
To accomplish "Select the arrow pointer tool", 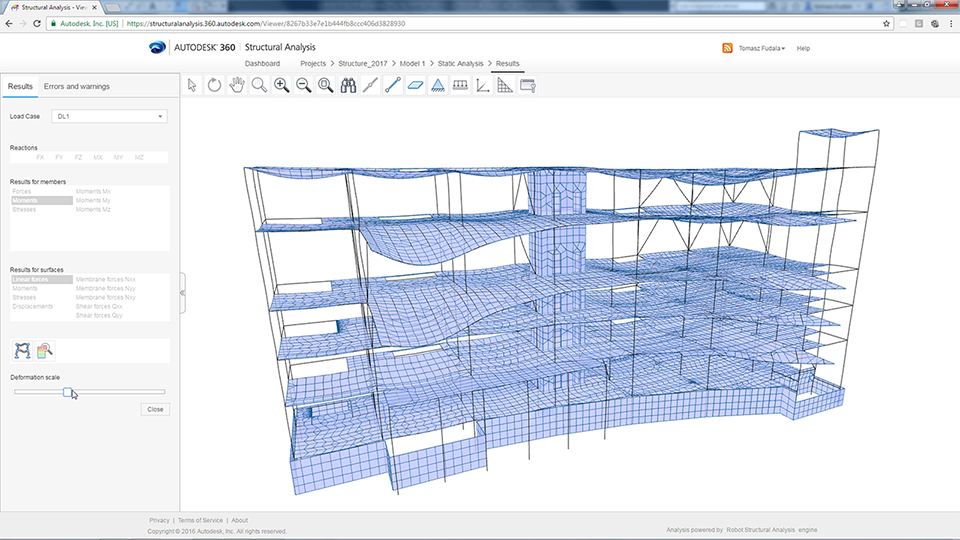I will coord(193,86).
